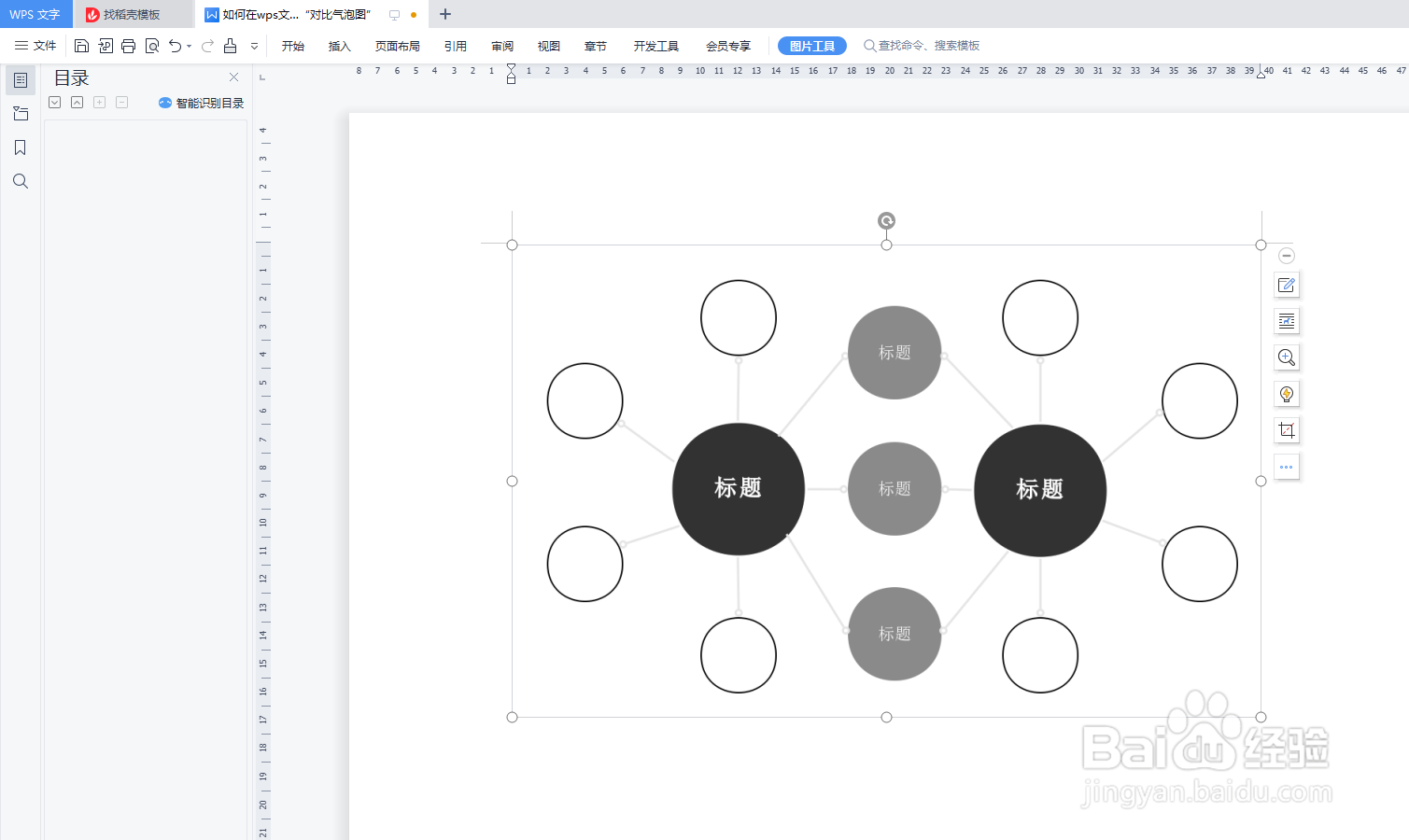This screenshot has height=840, width=1409.
Task: Open the 页面布局 ribbon tab
Action: pyautogui.click(x=398, y=46)
